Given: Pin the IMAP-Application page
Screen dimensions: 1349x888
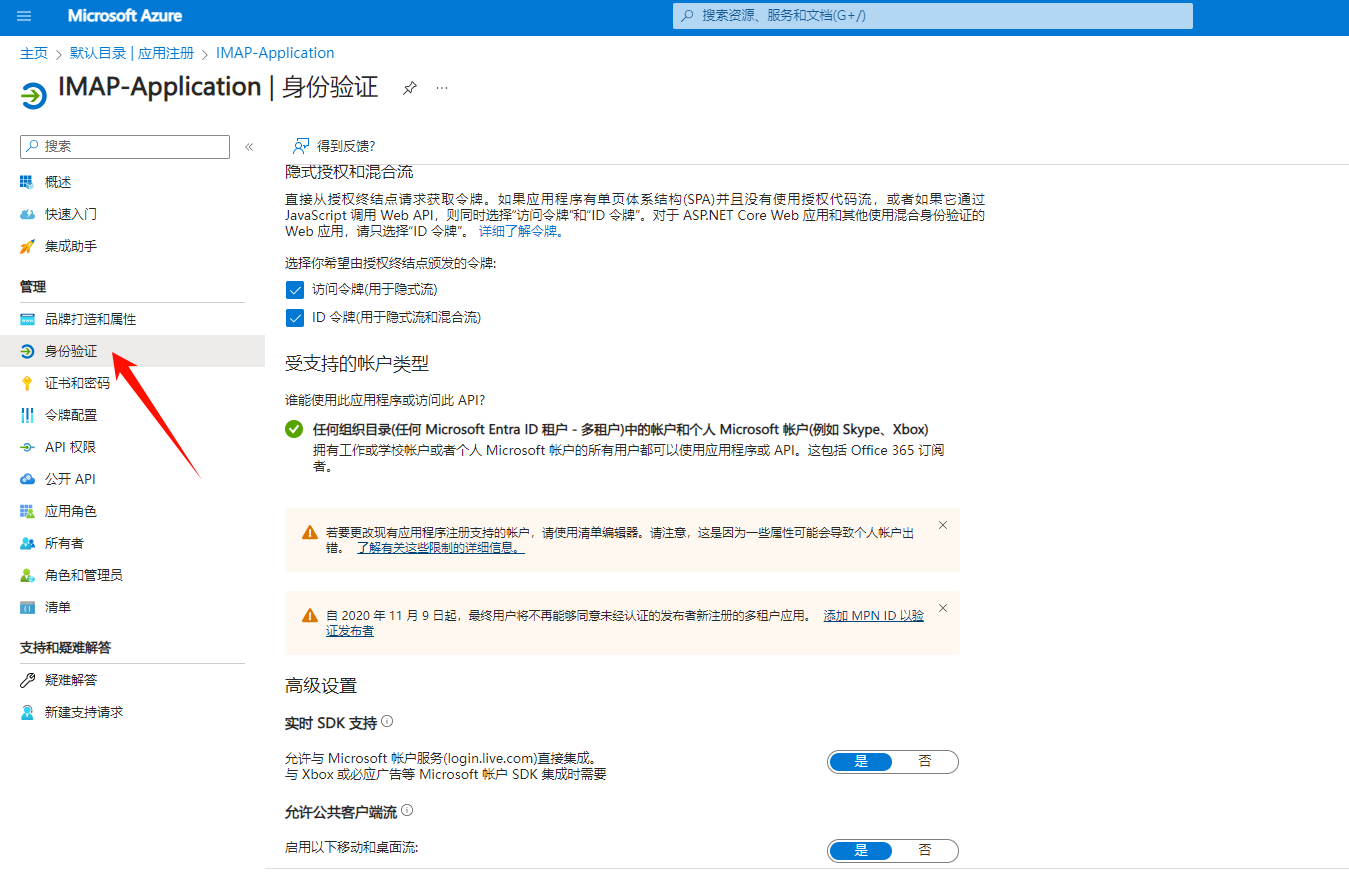Looking at the screenshot, I should click(x=409, y=88).
